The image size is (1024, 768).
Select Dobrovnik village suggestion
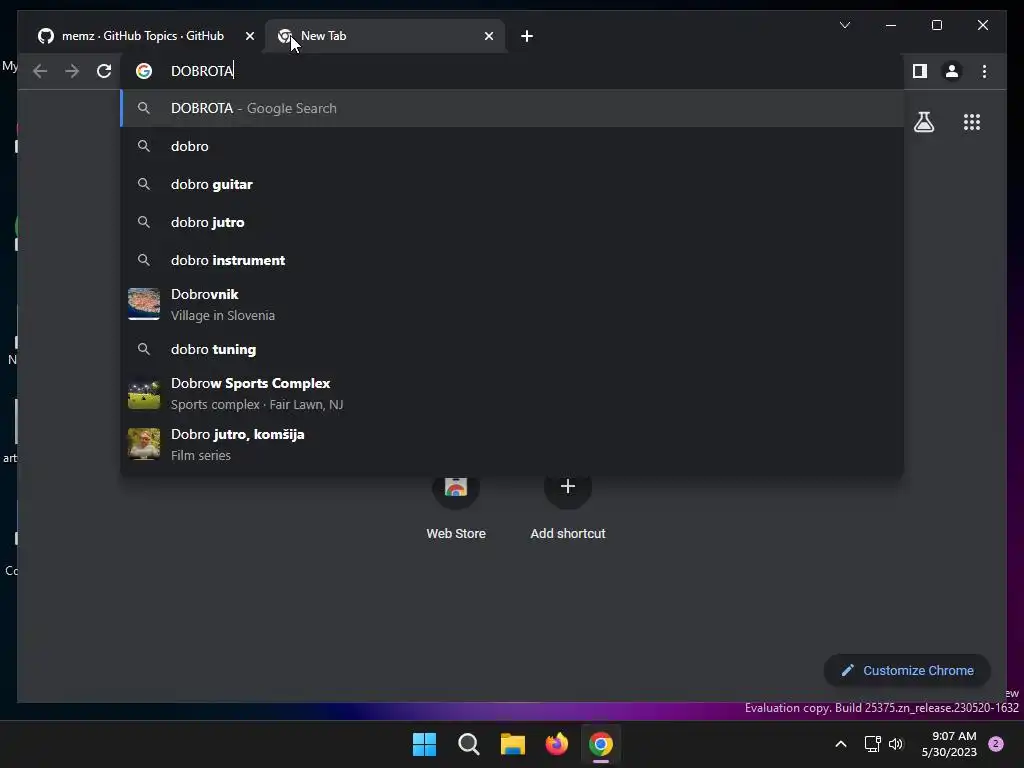pos(512,304)
